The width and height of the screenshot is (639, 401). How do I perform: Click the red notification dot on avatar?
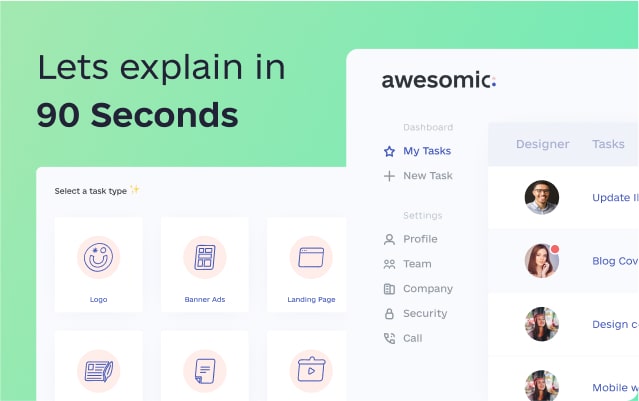coord(555,249)
